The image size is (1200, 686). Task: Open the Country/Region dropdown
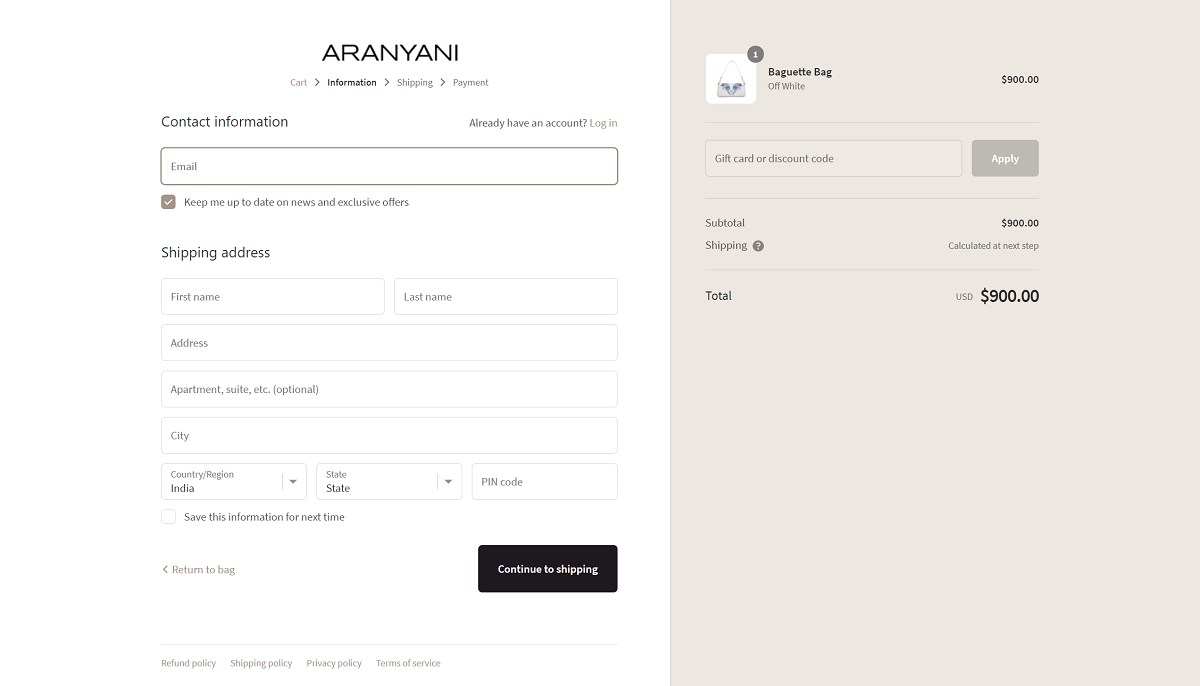point(234,482)
